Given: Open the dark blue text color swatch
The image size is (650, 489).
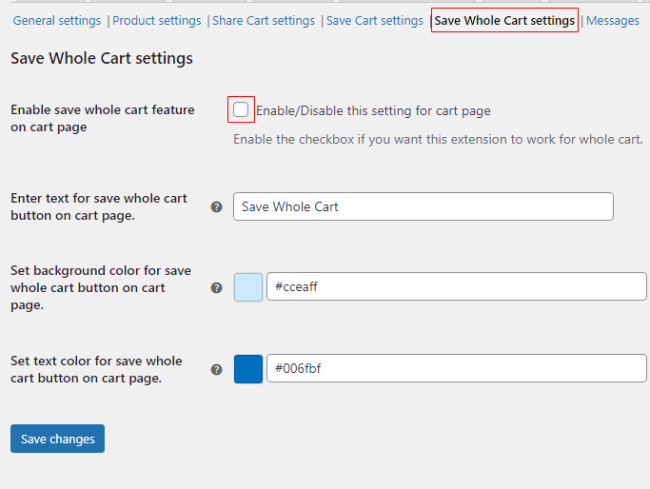Looking at the screenshot, I should (x=248, y=369).
